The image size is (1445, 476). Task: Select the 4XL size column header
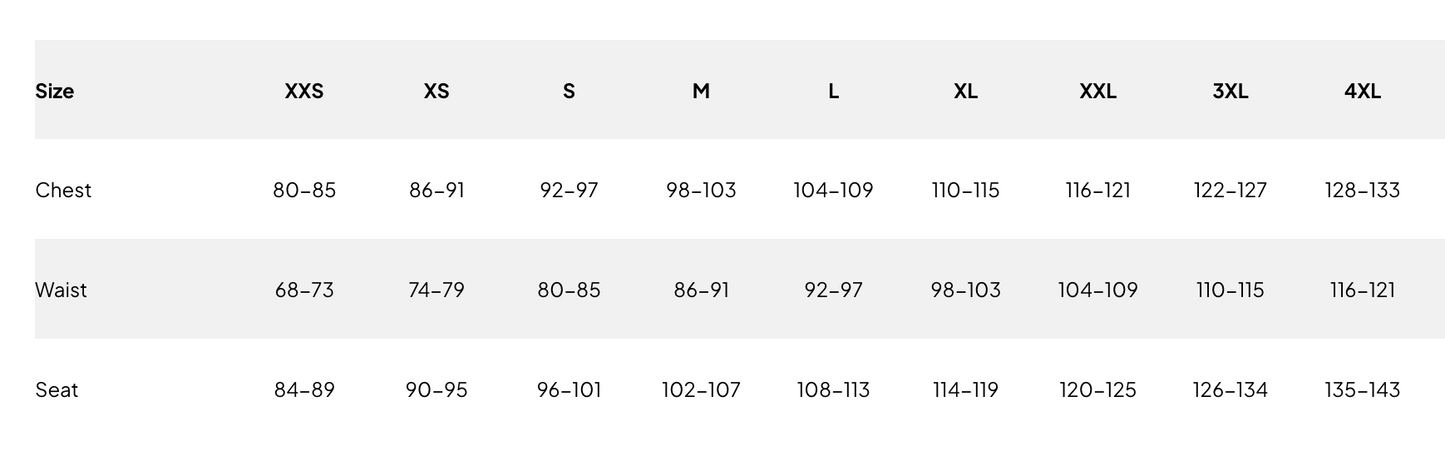[1362, 91]
